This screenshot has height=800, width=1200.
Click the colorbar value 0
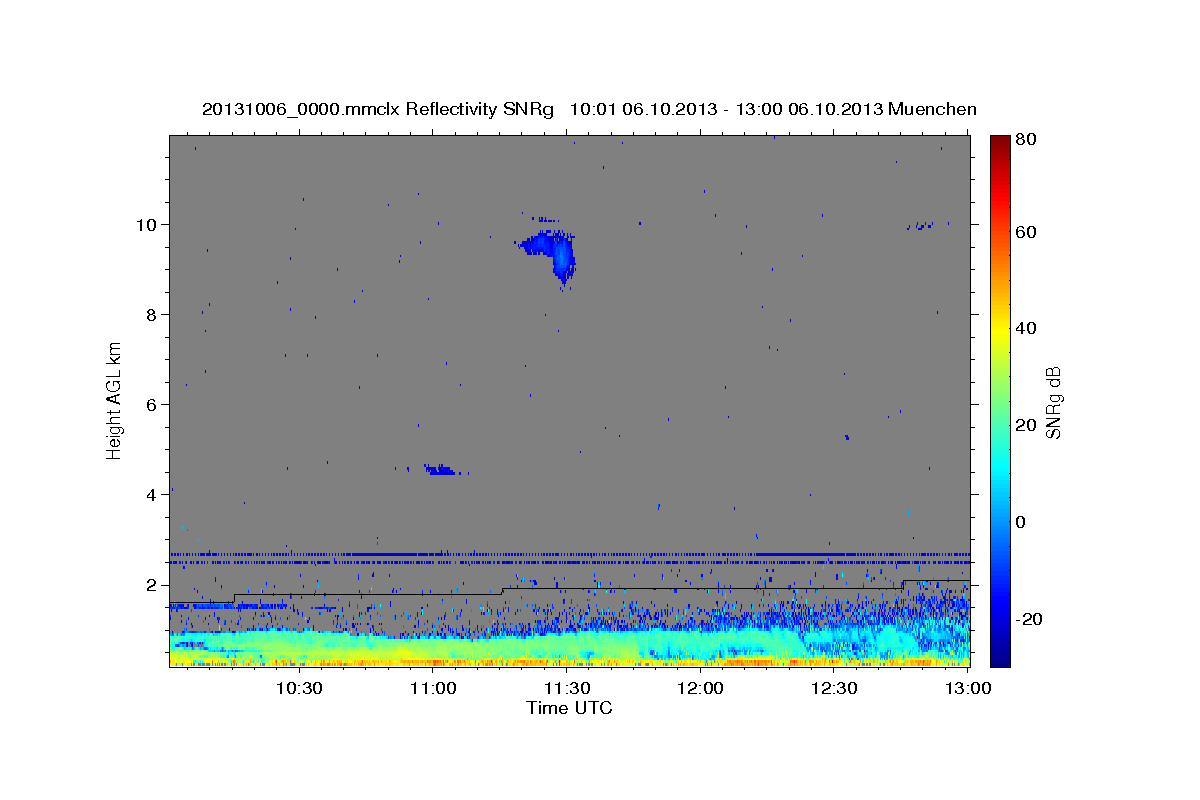1021,522
